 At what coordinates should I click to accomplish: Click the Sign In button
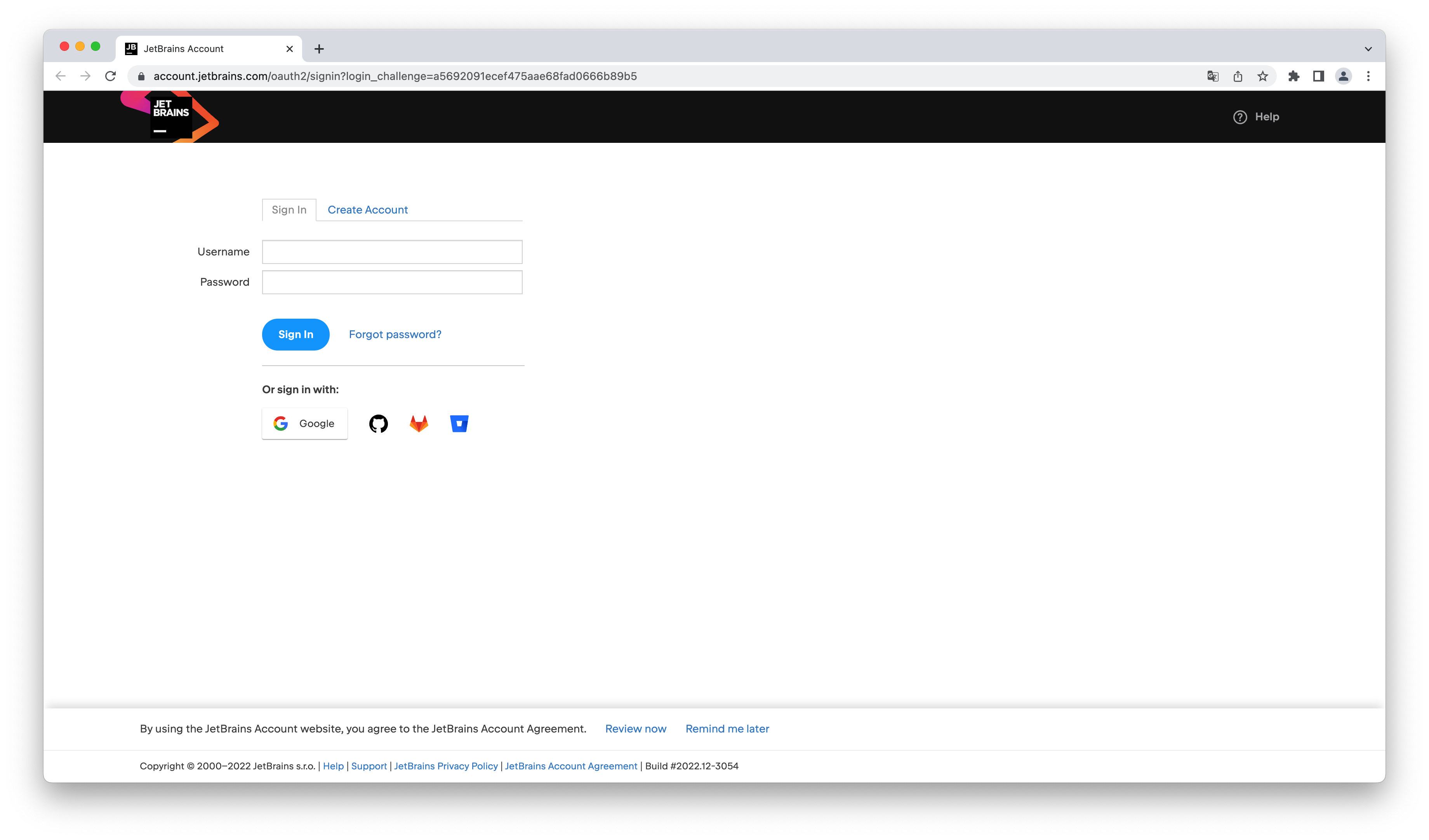tap(296, 334)
